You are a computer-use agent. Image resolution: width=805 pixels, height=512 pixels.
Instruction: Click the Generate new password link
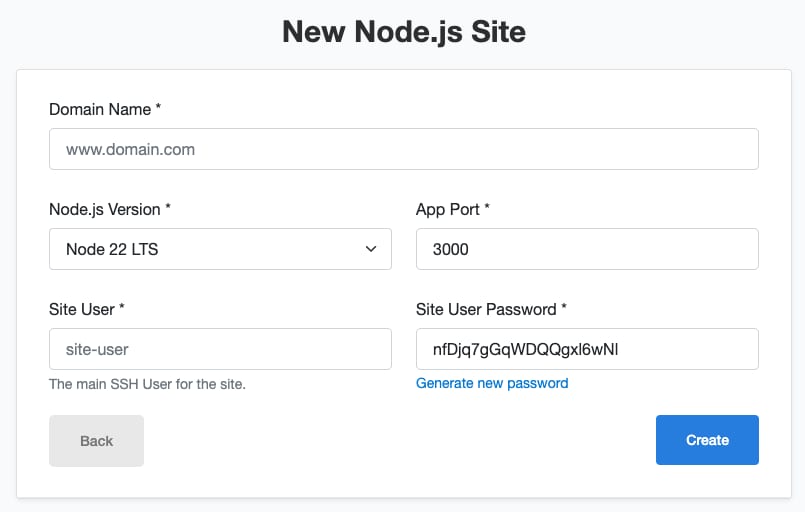(x=492, y=383)
